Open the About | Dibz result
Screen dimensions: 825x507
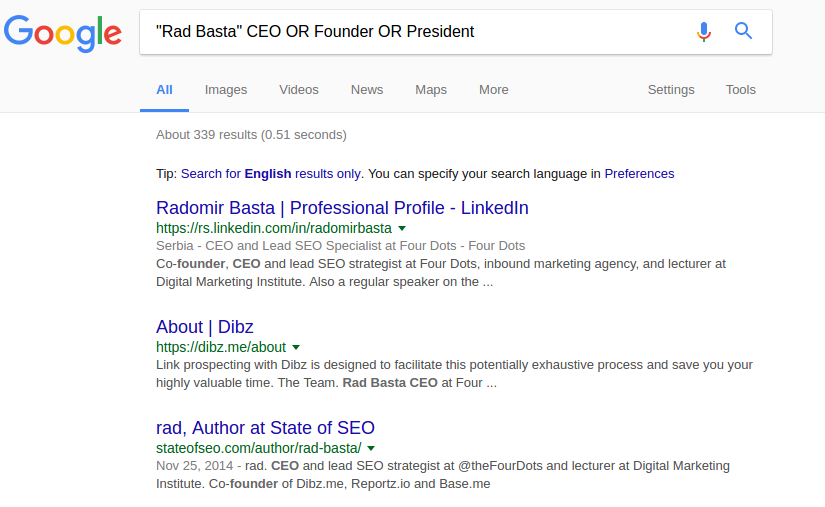coord(205,327)
